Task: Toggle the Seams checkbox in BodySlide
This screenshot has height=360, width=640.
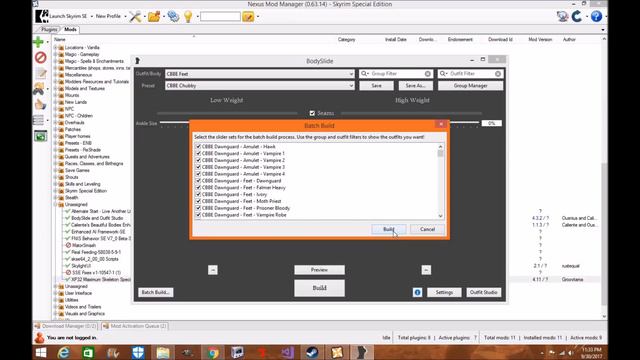Action: 312,113
